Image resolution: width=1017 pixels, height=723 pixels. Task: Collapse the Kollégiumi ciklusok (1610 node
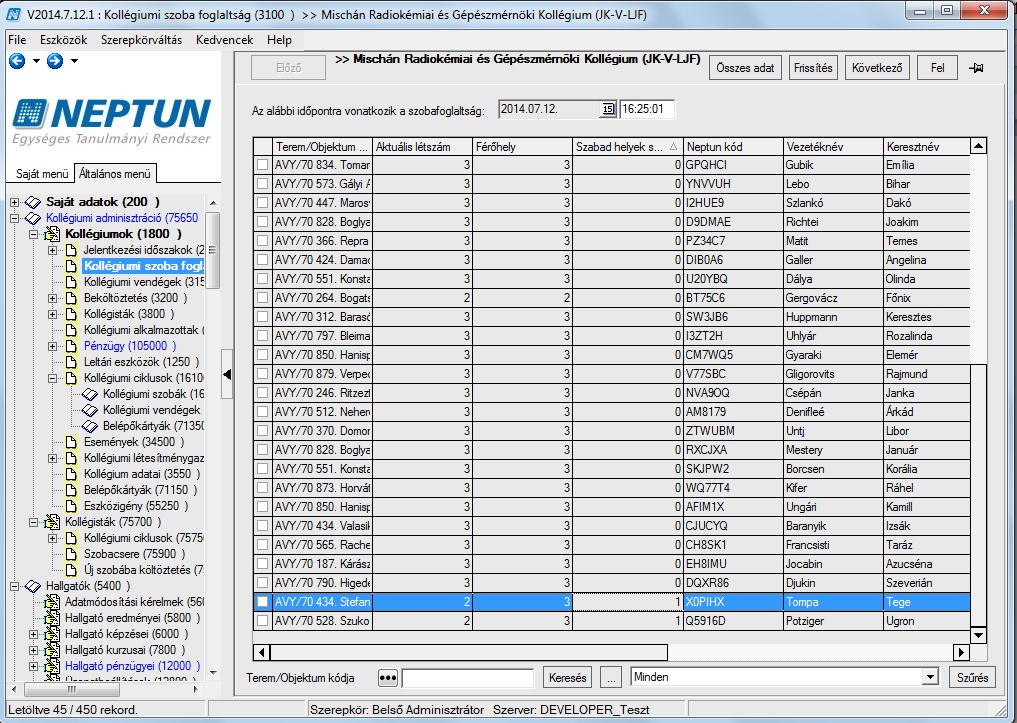point(53,378)
